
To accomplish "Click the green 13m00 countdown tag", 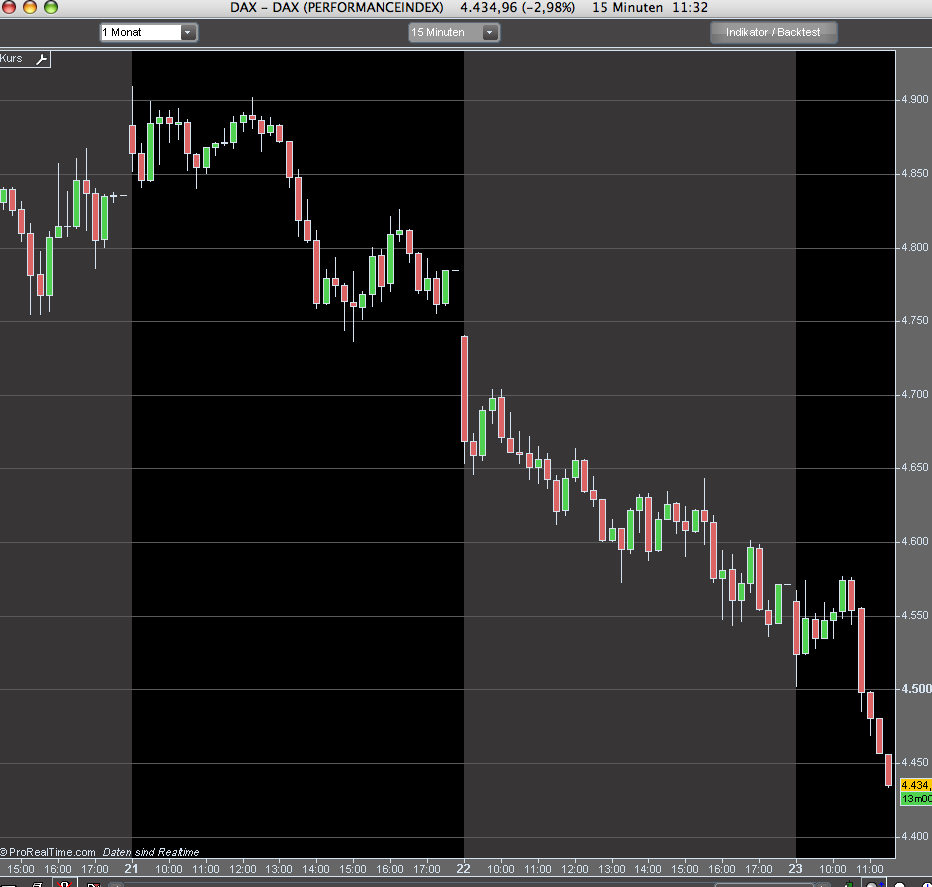I will coord(916,798).
